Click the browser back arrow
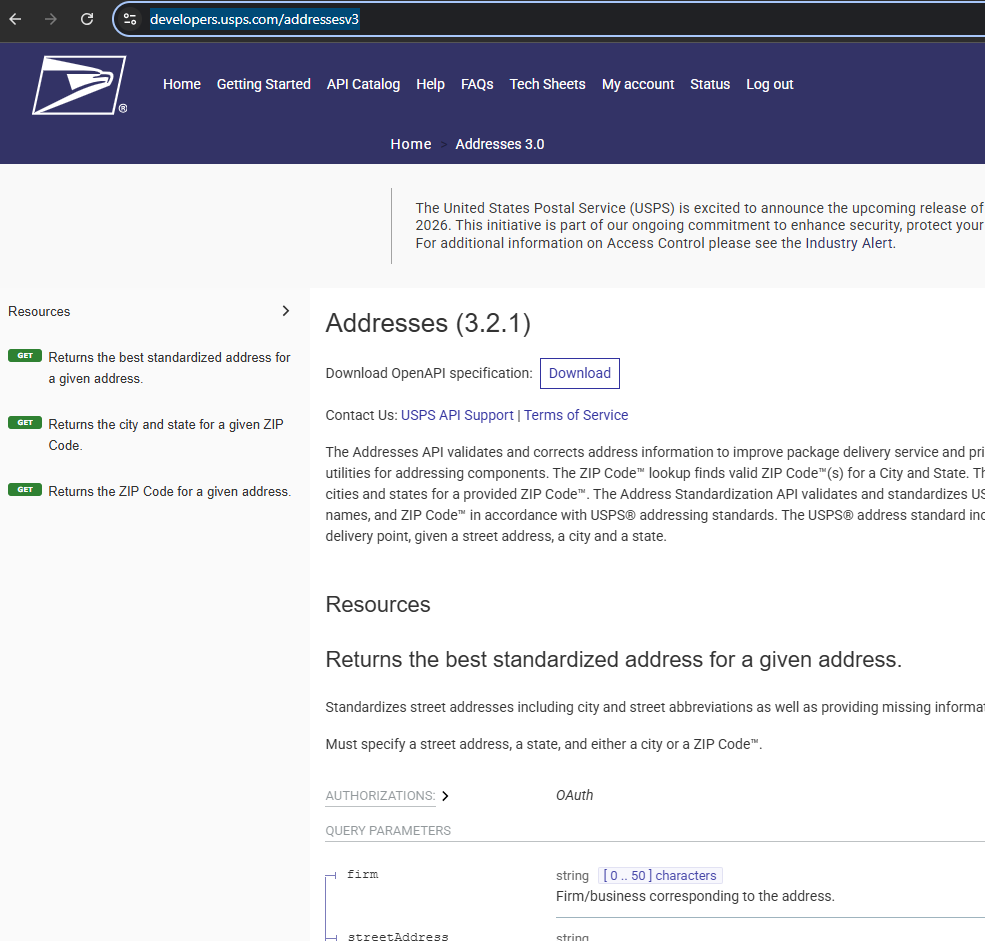This screenshot has height=941, width=985. 15,19
